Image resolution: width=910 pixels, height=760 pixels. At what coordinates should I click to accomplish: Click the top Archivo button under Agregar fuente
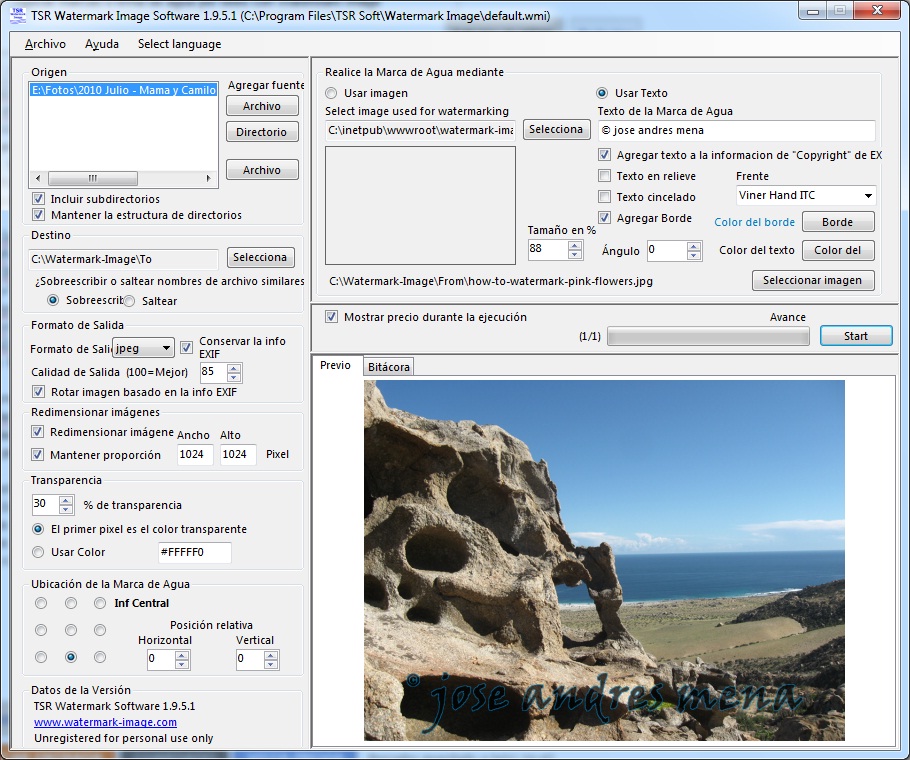[262, 106]
